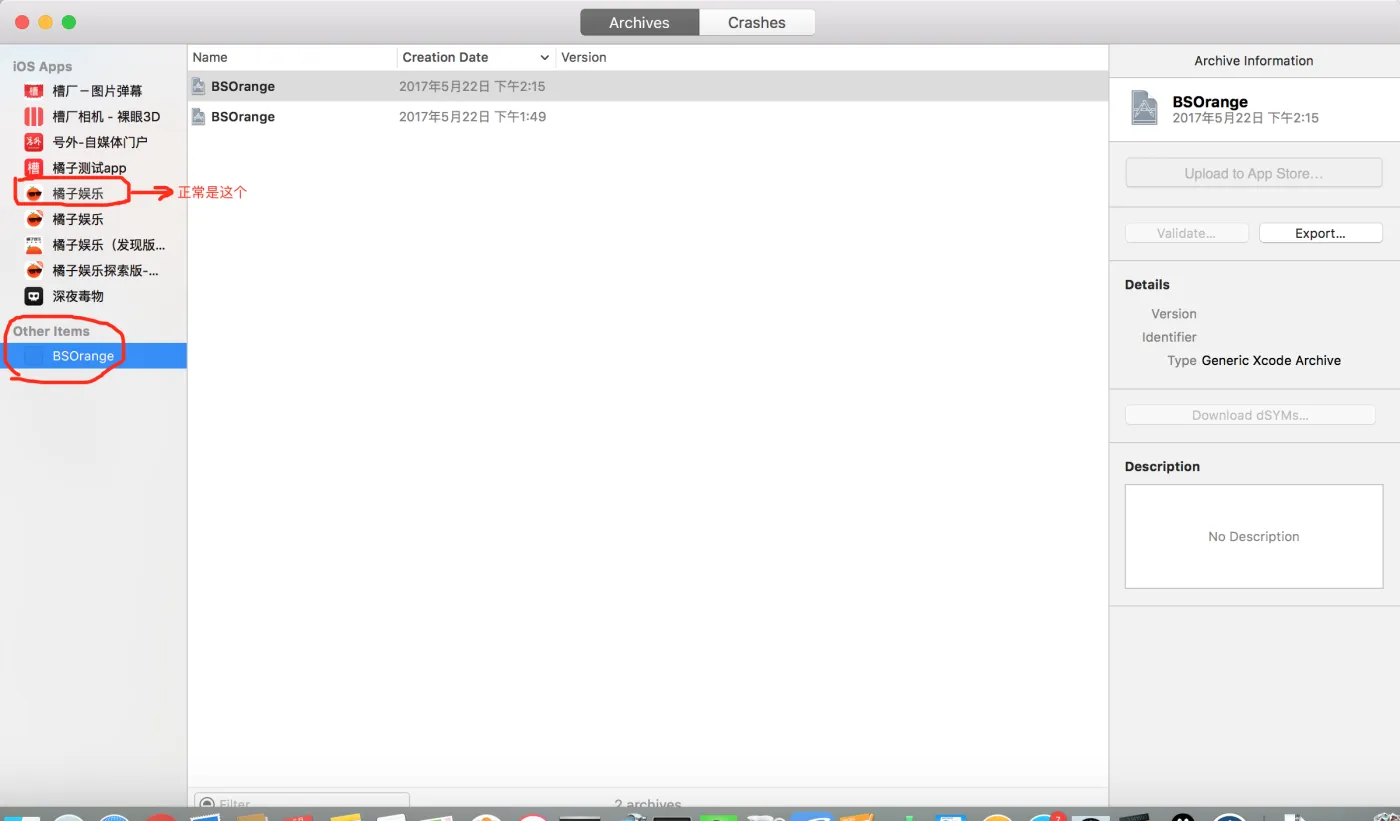This screenshot has height=821, width=1400.
Task: Click archive file icon of the 下午2:15 row
Action: pyautogui.click(x=199, y=86)
